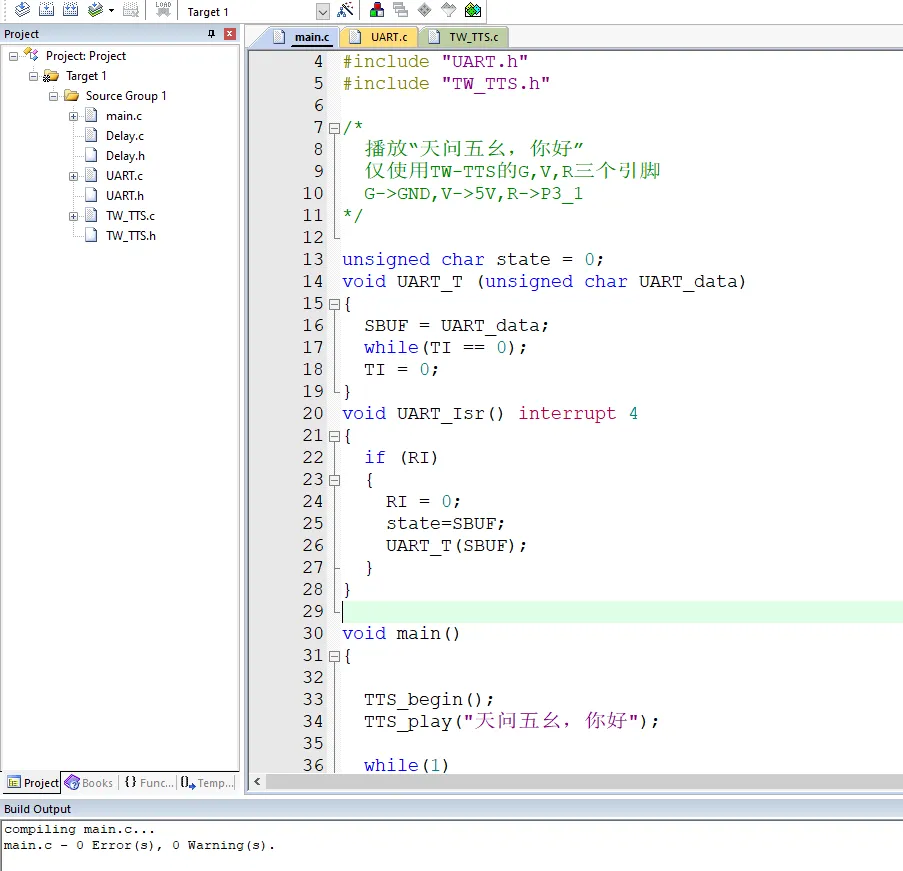This screenshot has width=903, height=871.
Task: Click the editor horizontal scrollbar track
Action: pyautogui.click(x=580, y=782)
